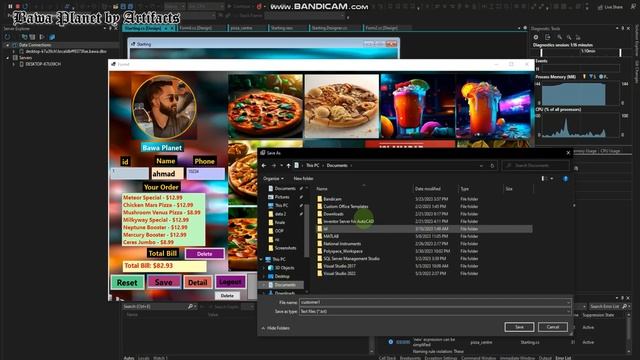Screen dimensions: 640x360
Task: Collapse the Servers node in Server Explorer
Action: pyautogui.click(x=7, y=58)
